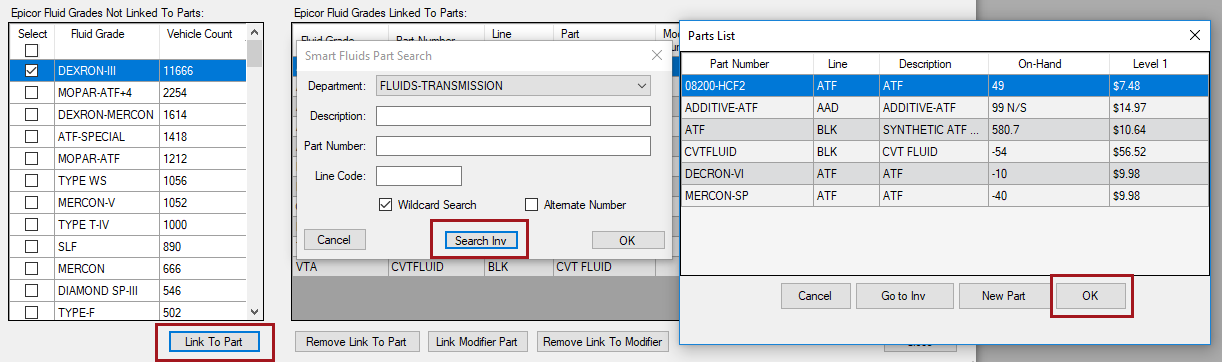Check the ATF-SPECIAL row checkbox
The image size is (1222, 362).
pos(31,137)
